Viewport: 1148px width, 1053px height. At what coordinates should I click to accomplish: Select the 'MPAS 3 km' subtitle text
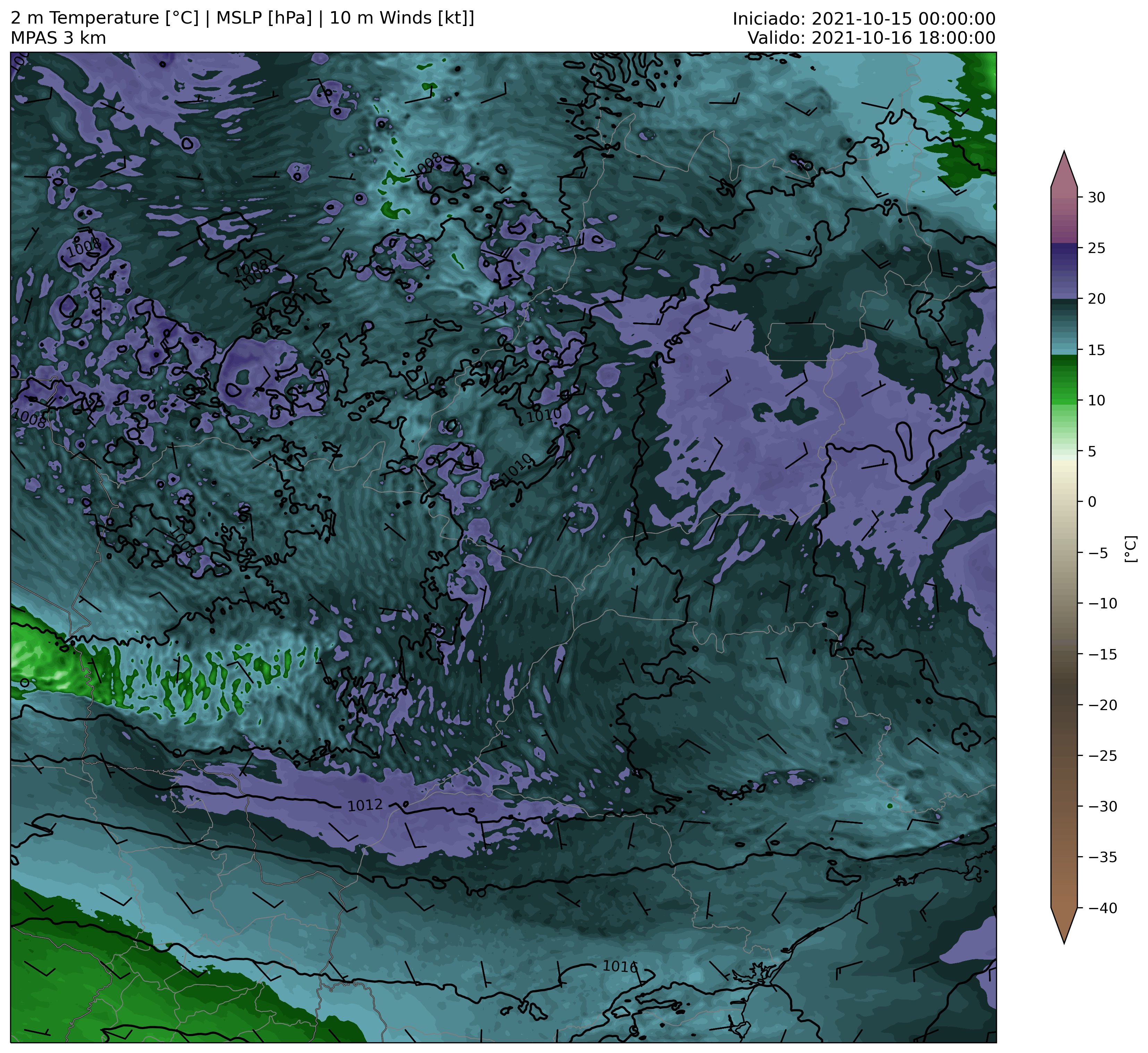coord(58,38)
